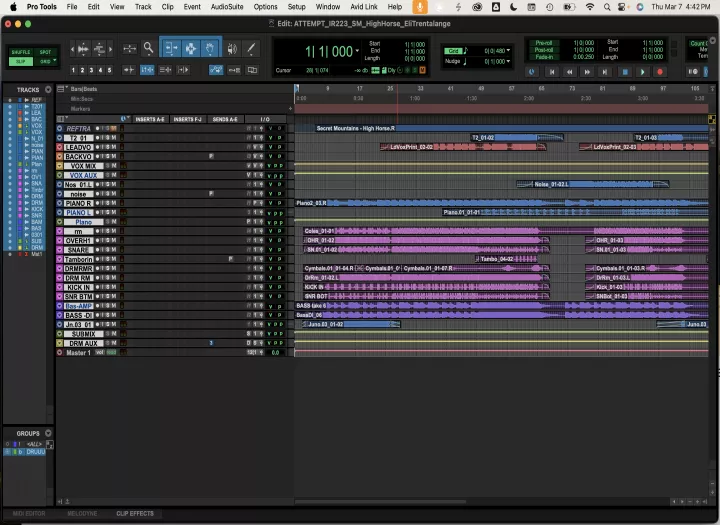Click Return to Zero transport button
720x525 pixels.
551,72
